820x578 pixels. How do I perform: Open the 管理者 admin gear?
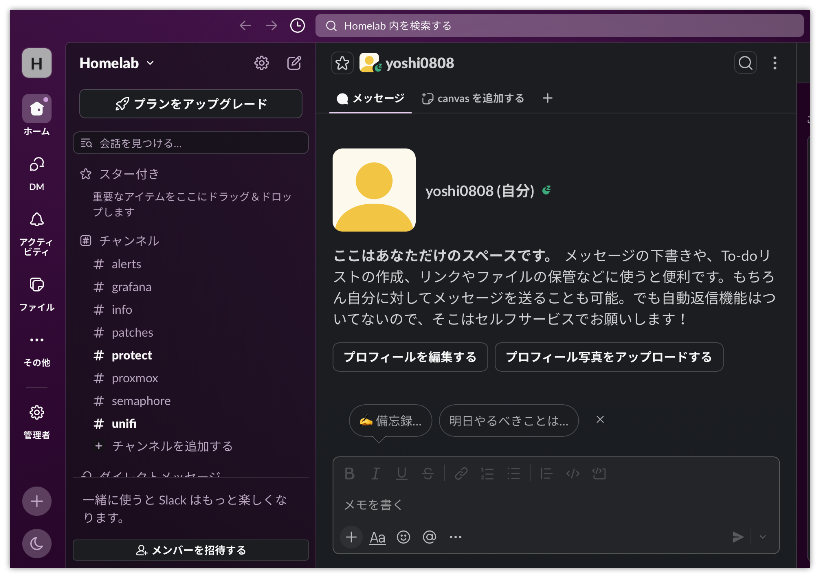37,421
